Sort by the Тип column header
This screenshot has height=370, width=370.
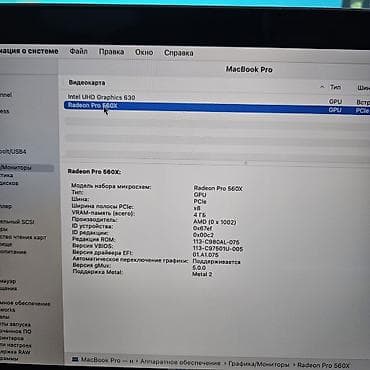335,87
